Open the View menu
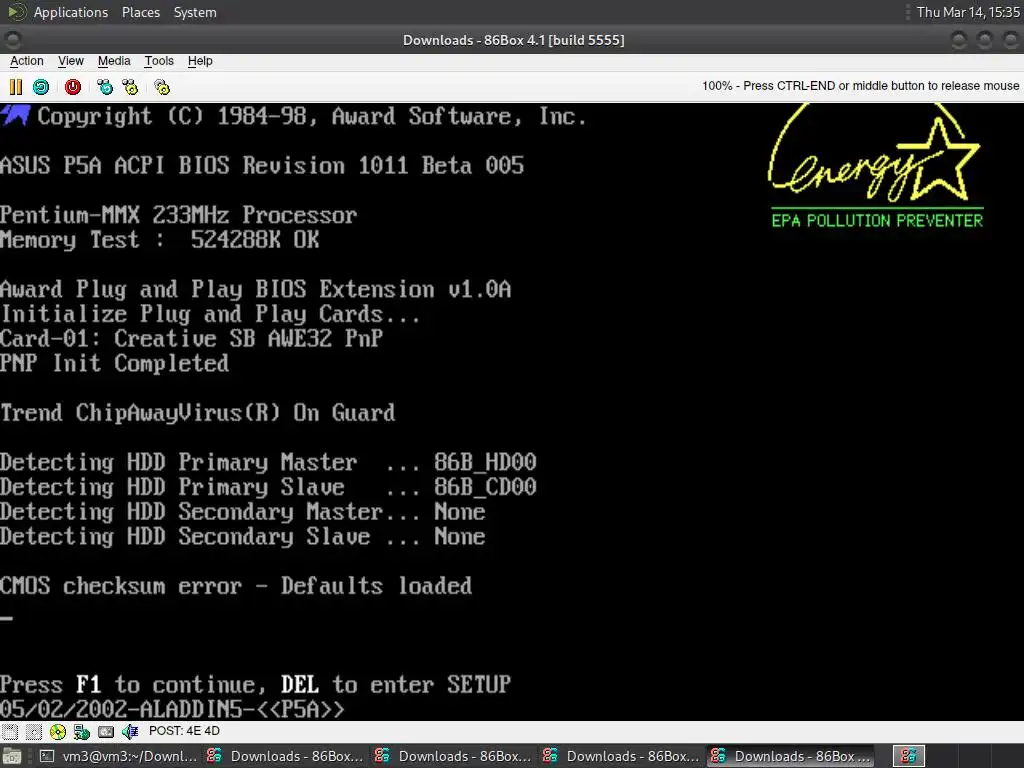 click(x=71, y=61)
